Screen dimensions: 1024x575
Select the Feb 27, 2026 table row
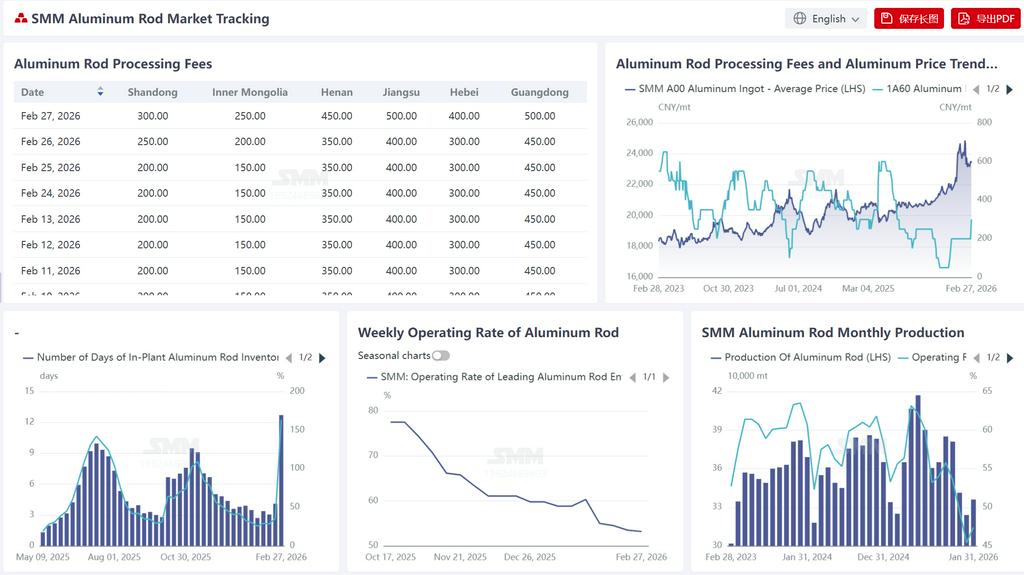(300, 116)
